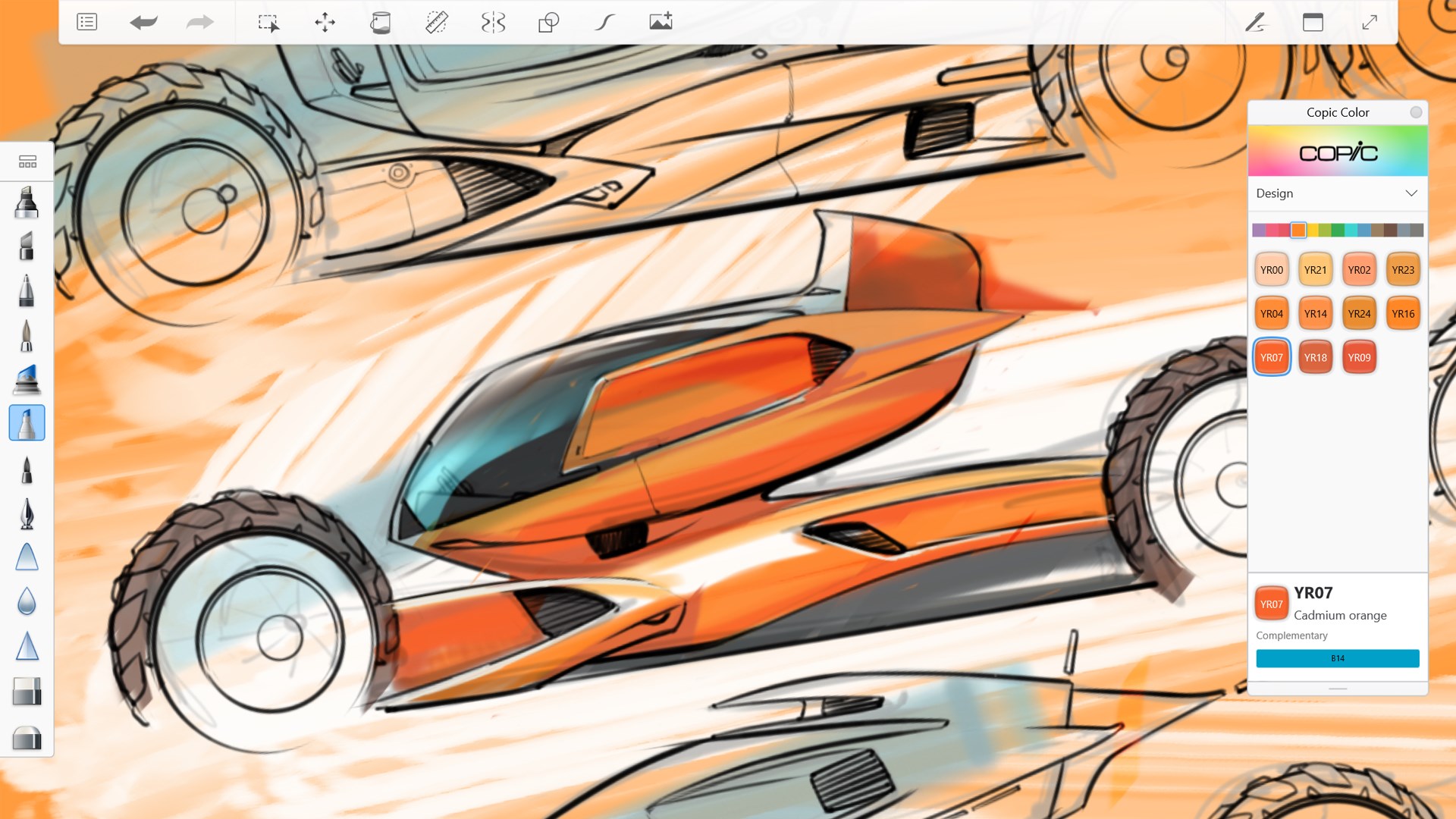Enable the Symmetry tool
This screenshot has width=1456, height=819.
[x=494, y=22]
